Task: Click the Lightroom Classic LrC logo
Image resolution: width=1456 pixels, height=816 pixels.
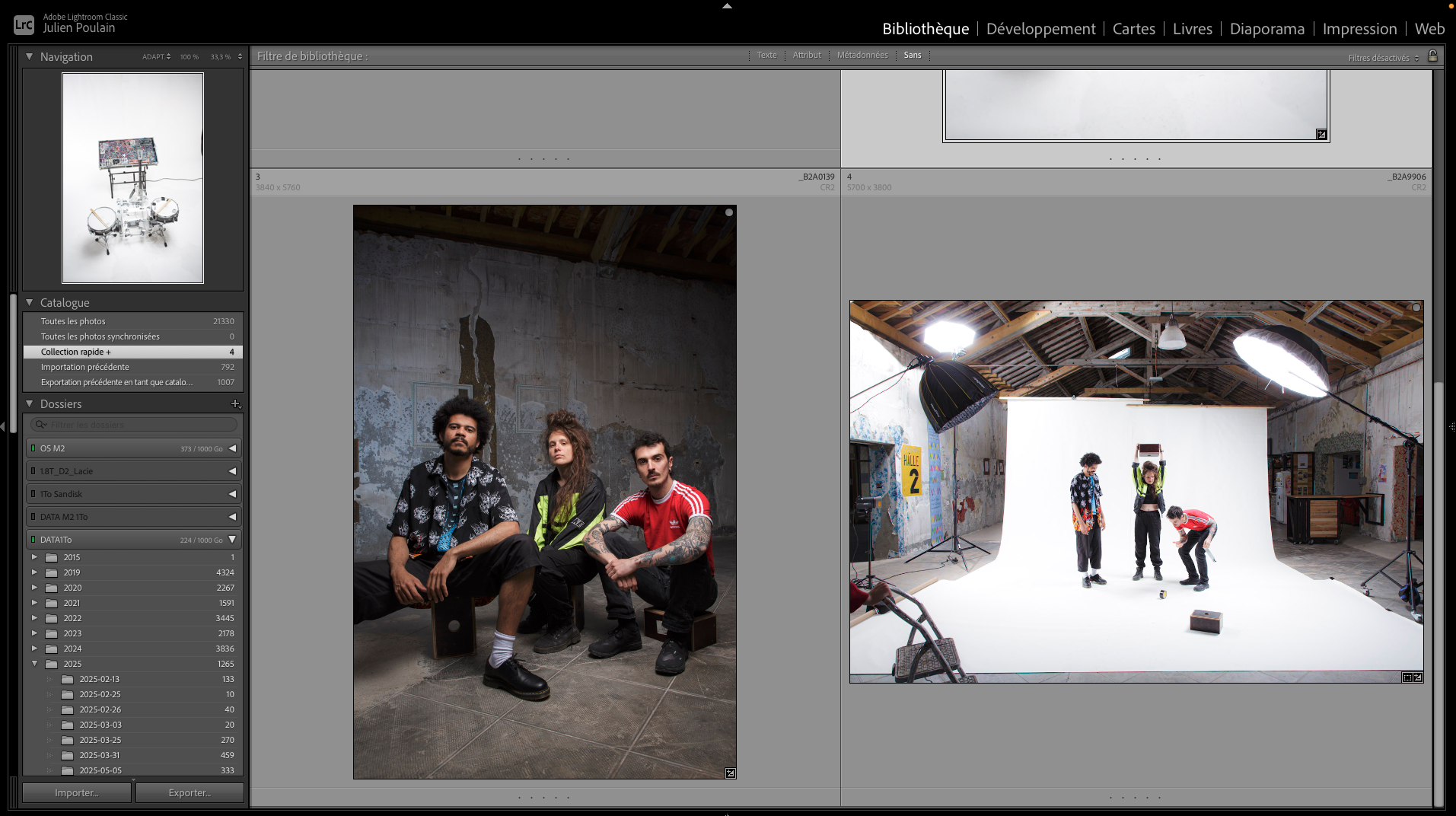Action: click(x=24, y=24)
